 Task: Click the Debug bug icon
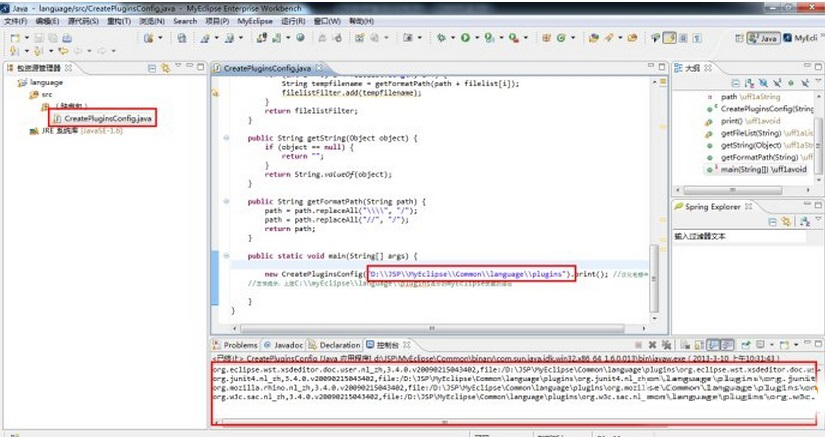click(x=441, y=38)
